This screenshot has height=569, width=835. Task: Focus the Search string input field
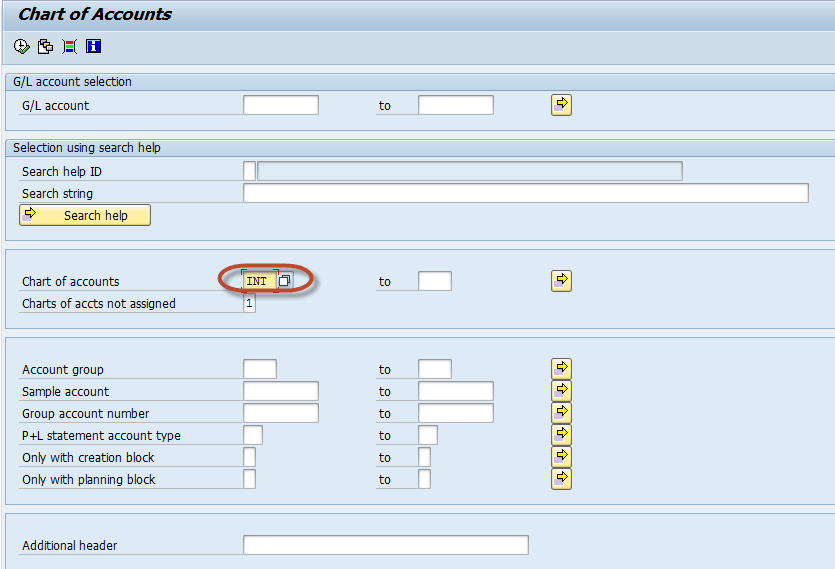tap(525, 193)
